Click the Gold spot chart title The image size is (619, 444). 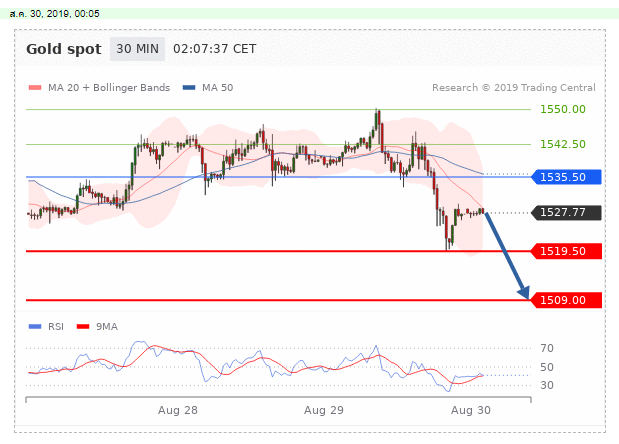[64, 49]
